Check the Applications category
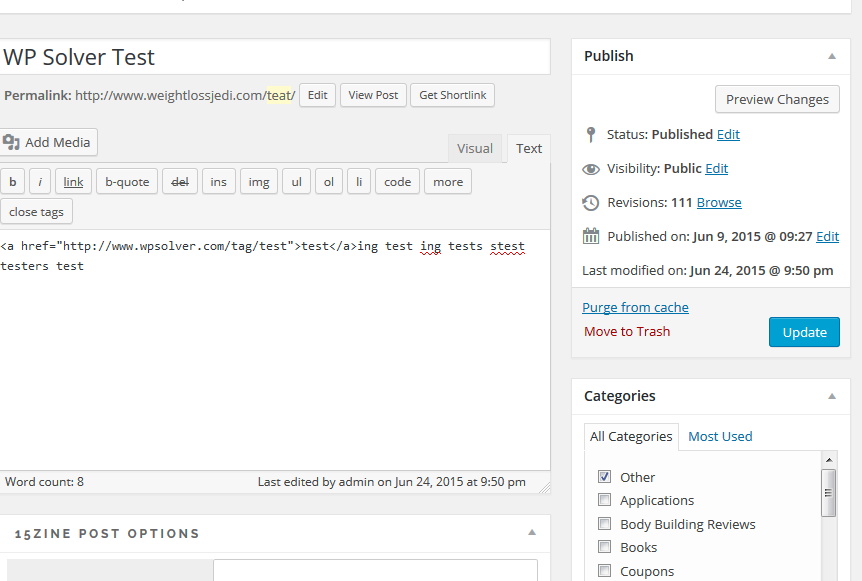The image size is (862, 581). (x=604, y=500)
